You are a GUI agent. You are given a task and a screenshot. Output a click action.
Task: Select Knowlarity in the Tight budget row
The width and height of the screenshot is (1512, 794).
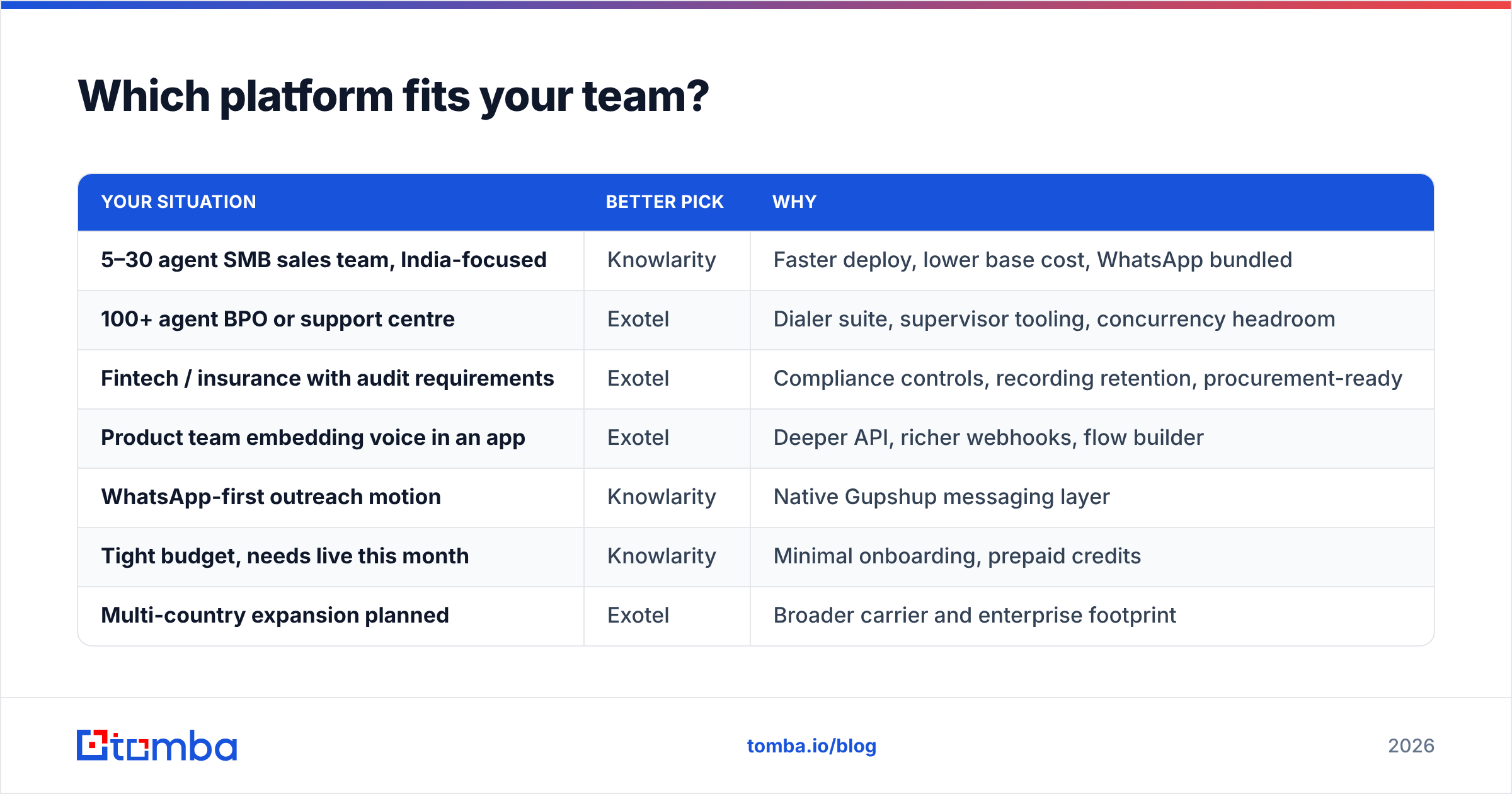click(x=661, y=556)
